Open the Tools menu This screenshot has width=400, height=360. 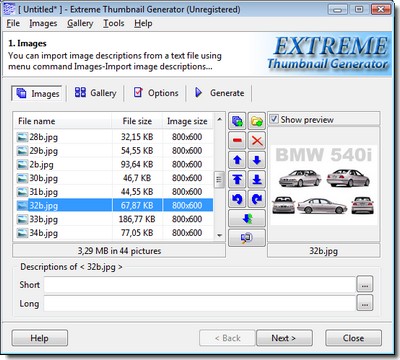[113, 24]
